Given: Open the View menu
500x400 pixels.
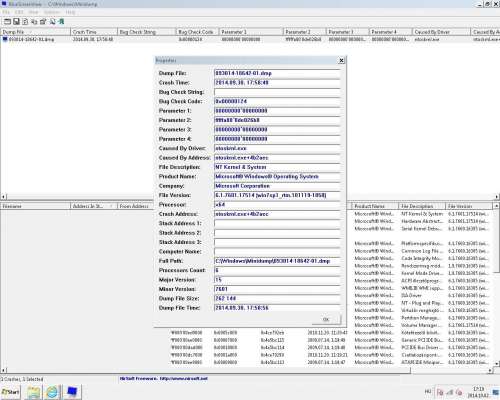Looking at the screenshot, I should [33, 12].
